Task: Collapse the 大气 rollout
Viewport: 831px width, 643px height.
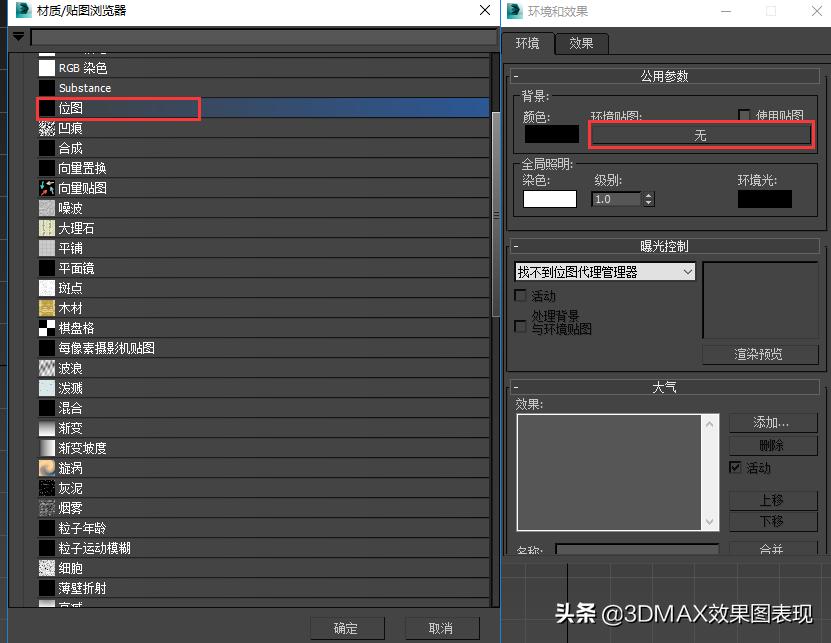Action: 518,387
